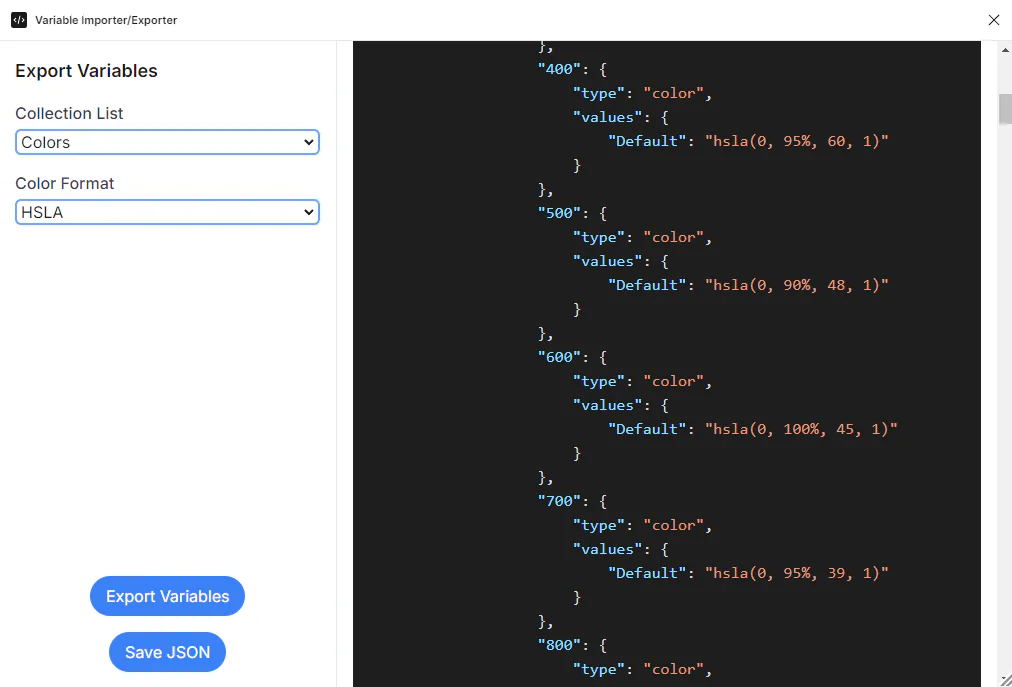Click "Default" key under the 500 entry
This screenshot has width=1012, height=687.
point(647,285)
